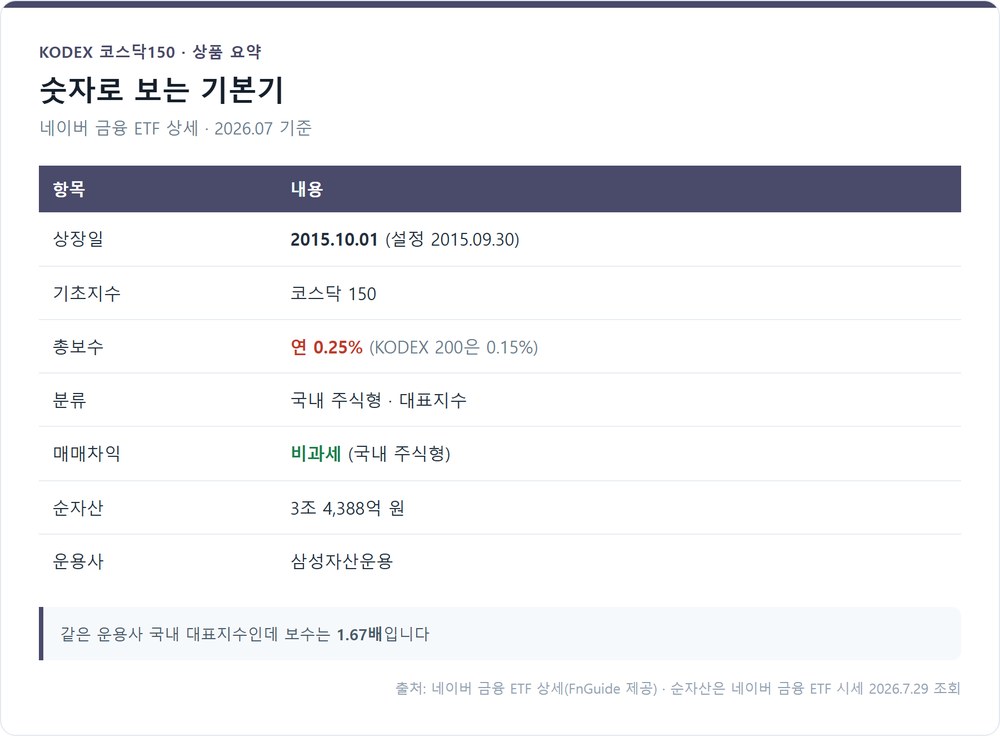The width and height of the screenshot is (1000, 737).
Task: Select the '상장일' row label
Action: point(78,239)
